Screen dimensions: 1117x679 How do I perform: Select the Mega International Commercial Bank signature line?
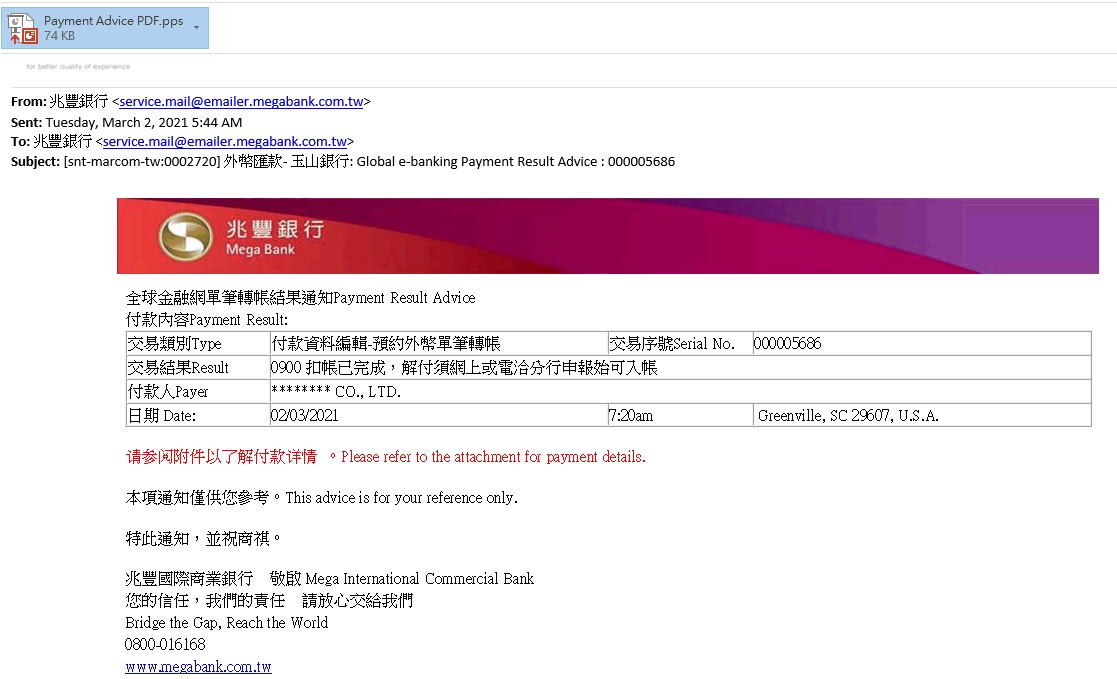329,579
